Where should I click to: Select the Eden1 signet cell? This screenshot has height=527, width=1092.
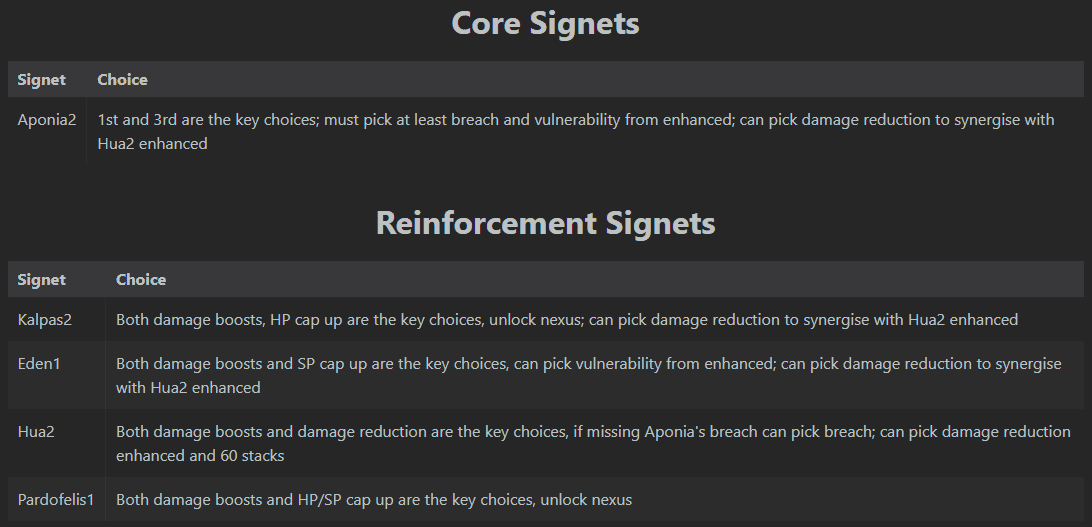(x=39, y=364)
